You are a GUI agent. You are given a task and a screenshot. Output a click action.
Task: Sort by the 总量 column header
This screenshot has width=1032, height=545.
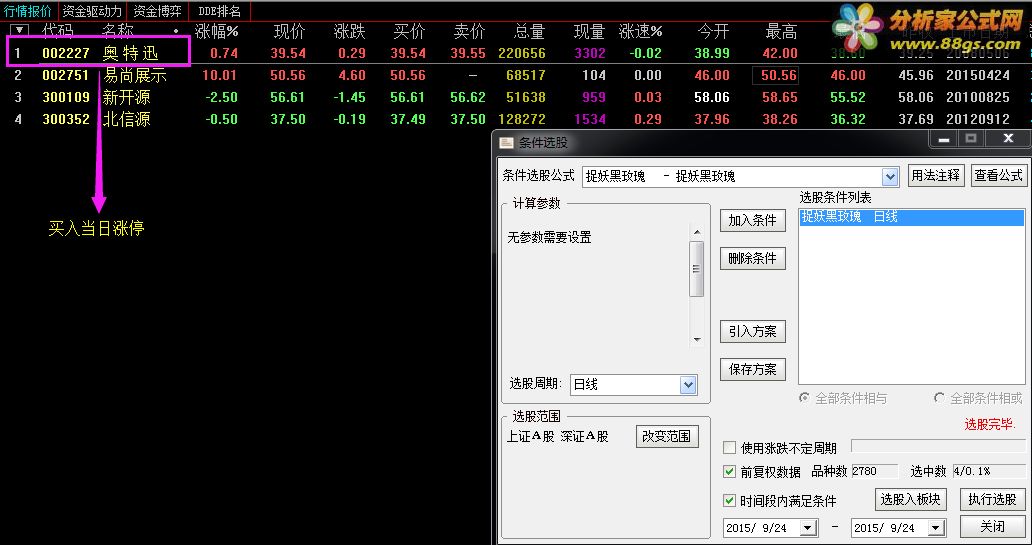tap(529, 31)
